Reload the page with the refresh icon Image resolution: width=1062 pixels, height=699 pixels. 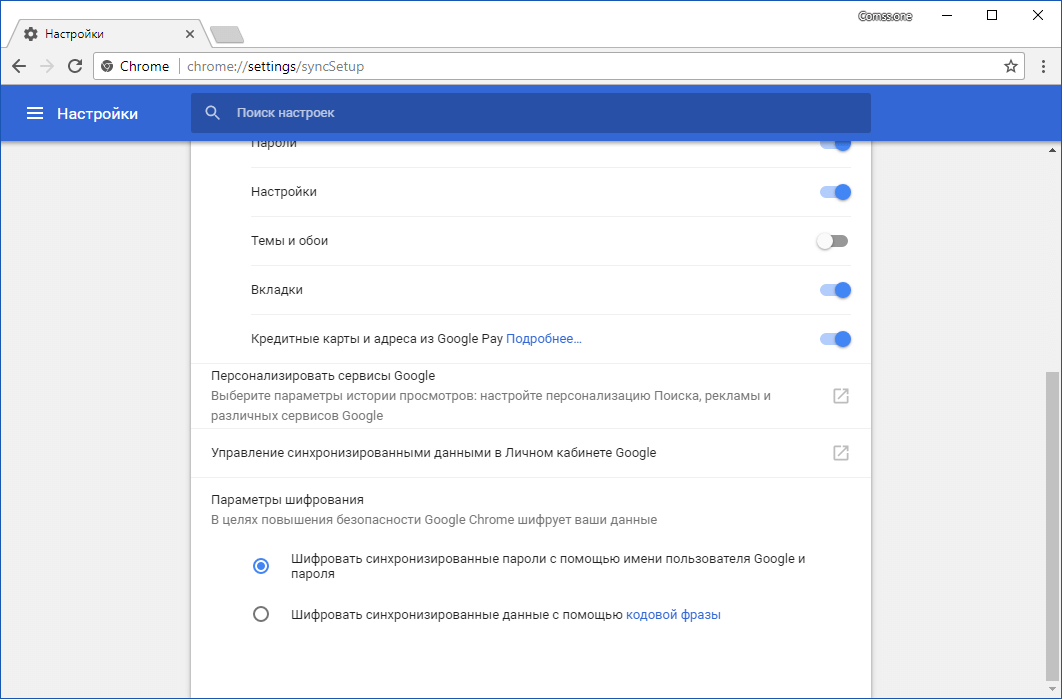click(75, 66)
